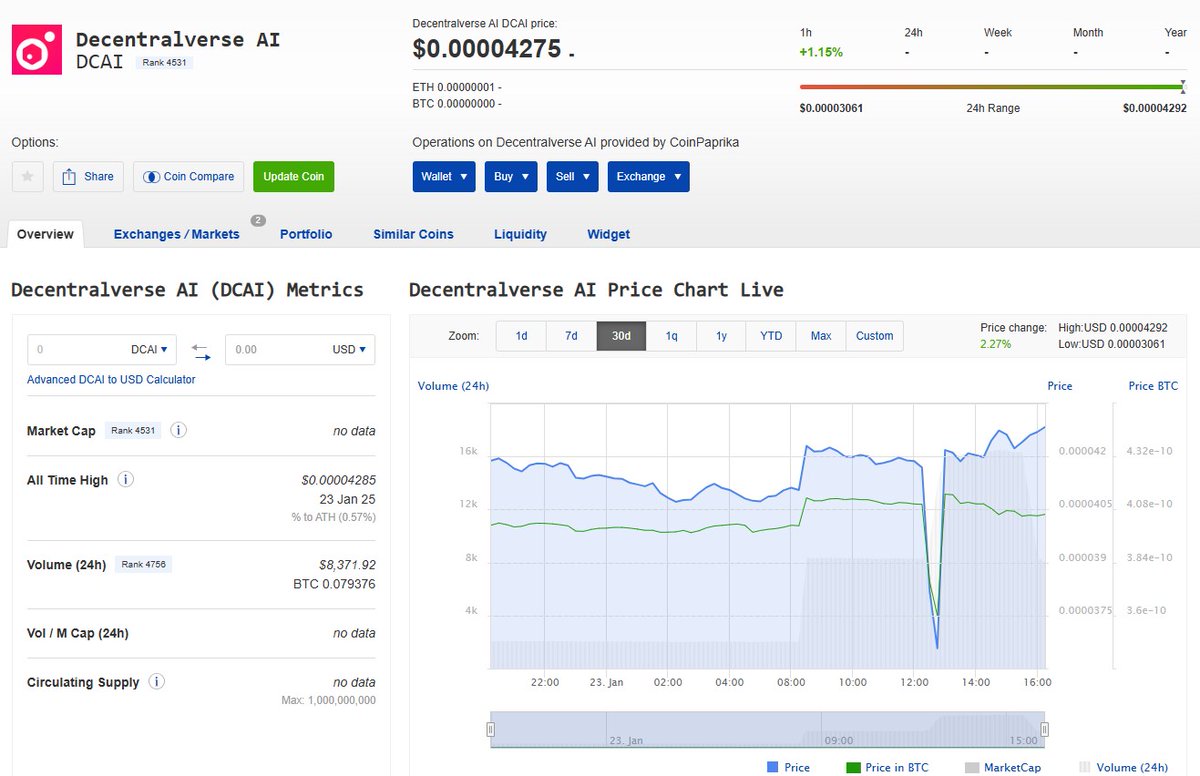Open the Similar Coins tab
The height and width of the screenshot is (776, 1200).
coord(413,234)
